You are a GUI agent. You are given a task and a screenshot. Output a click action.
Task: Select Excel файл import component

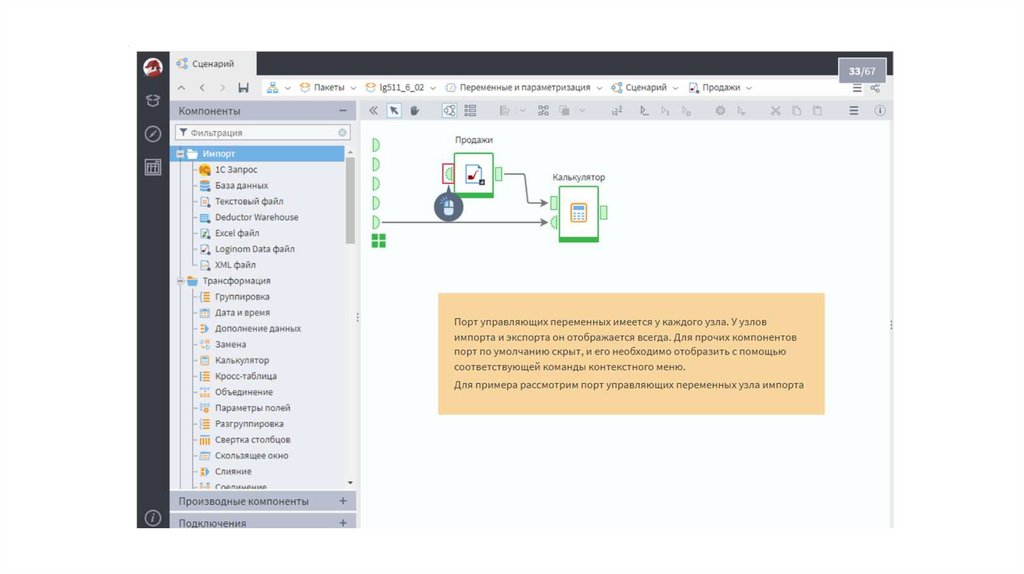[x=236, y=233]
